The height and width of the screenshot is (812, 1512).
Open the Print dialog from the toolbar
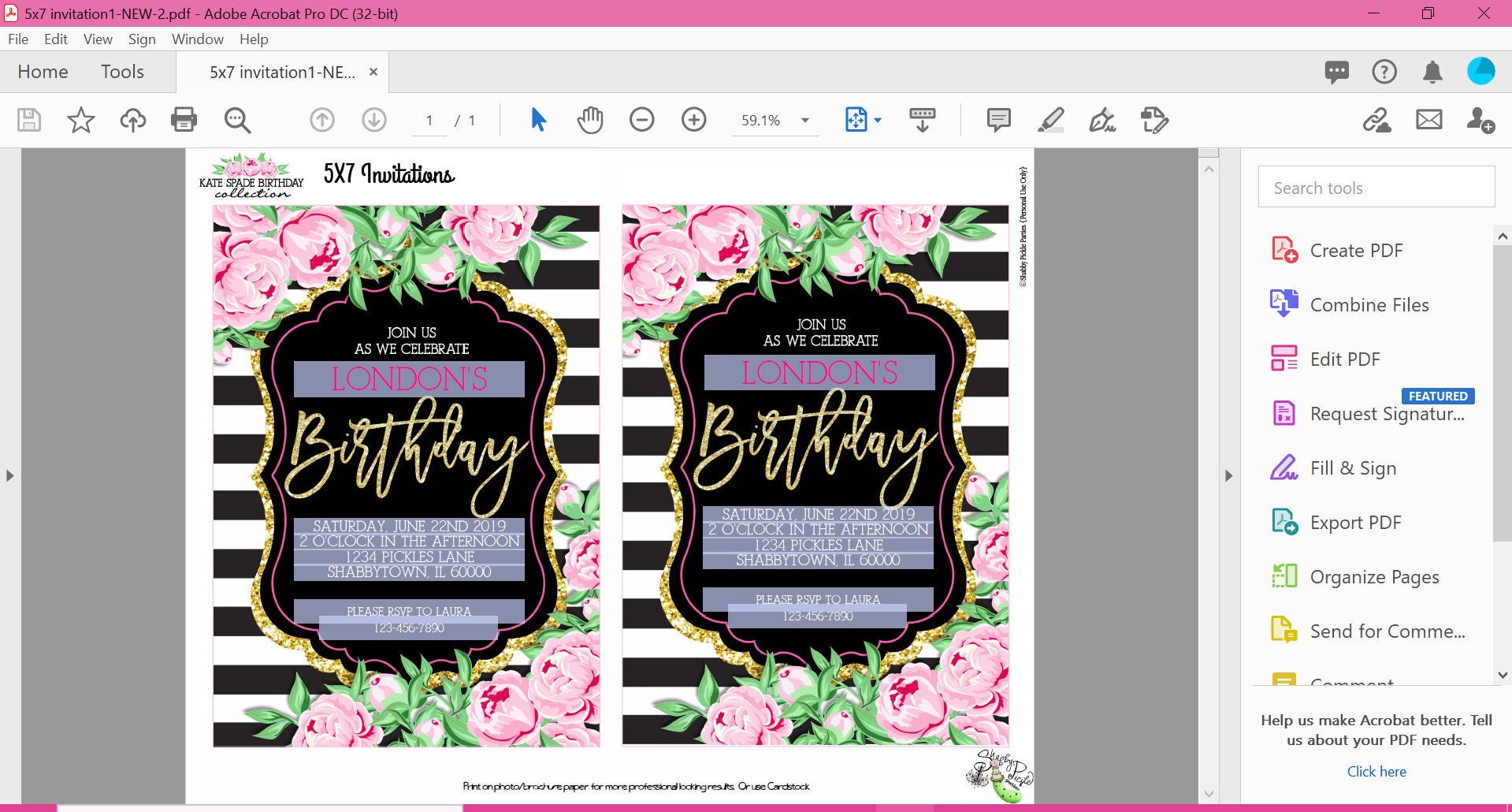[184, 120]
